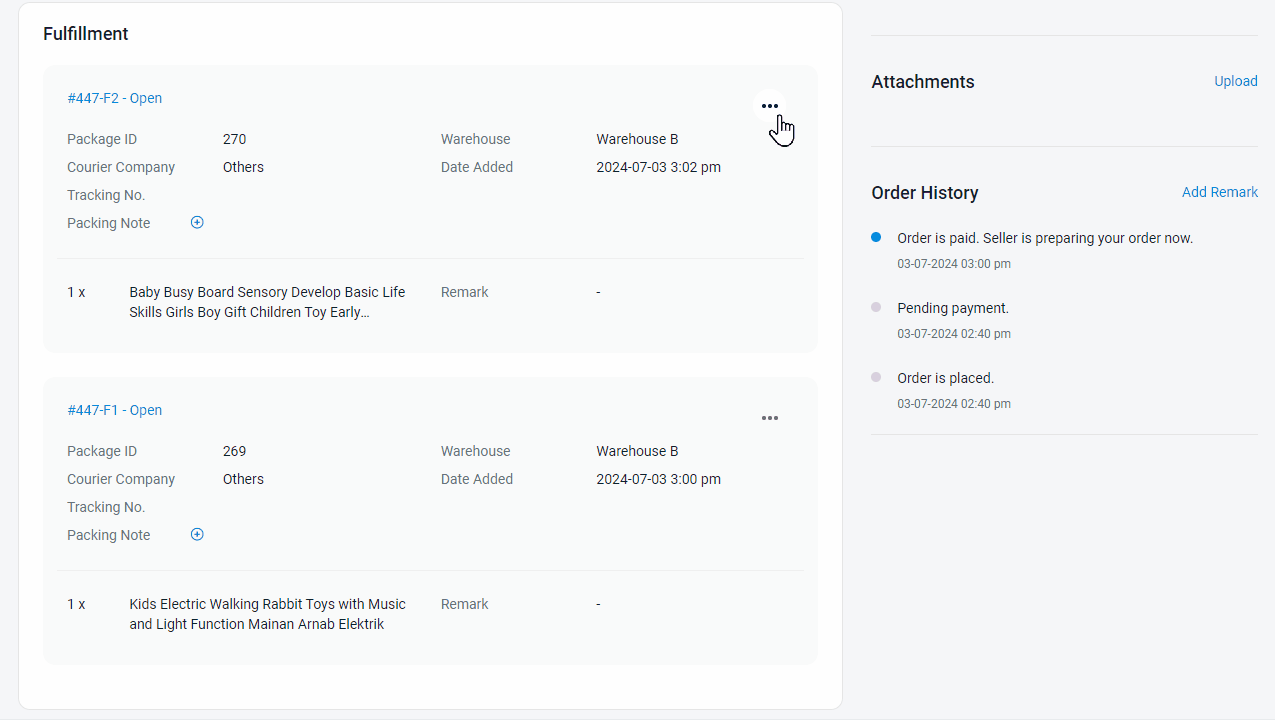This screenshot has height=720, width=1275.
Task: Click the Package ID value 270
Action: [234, 139]
